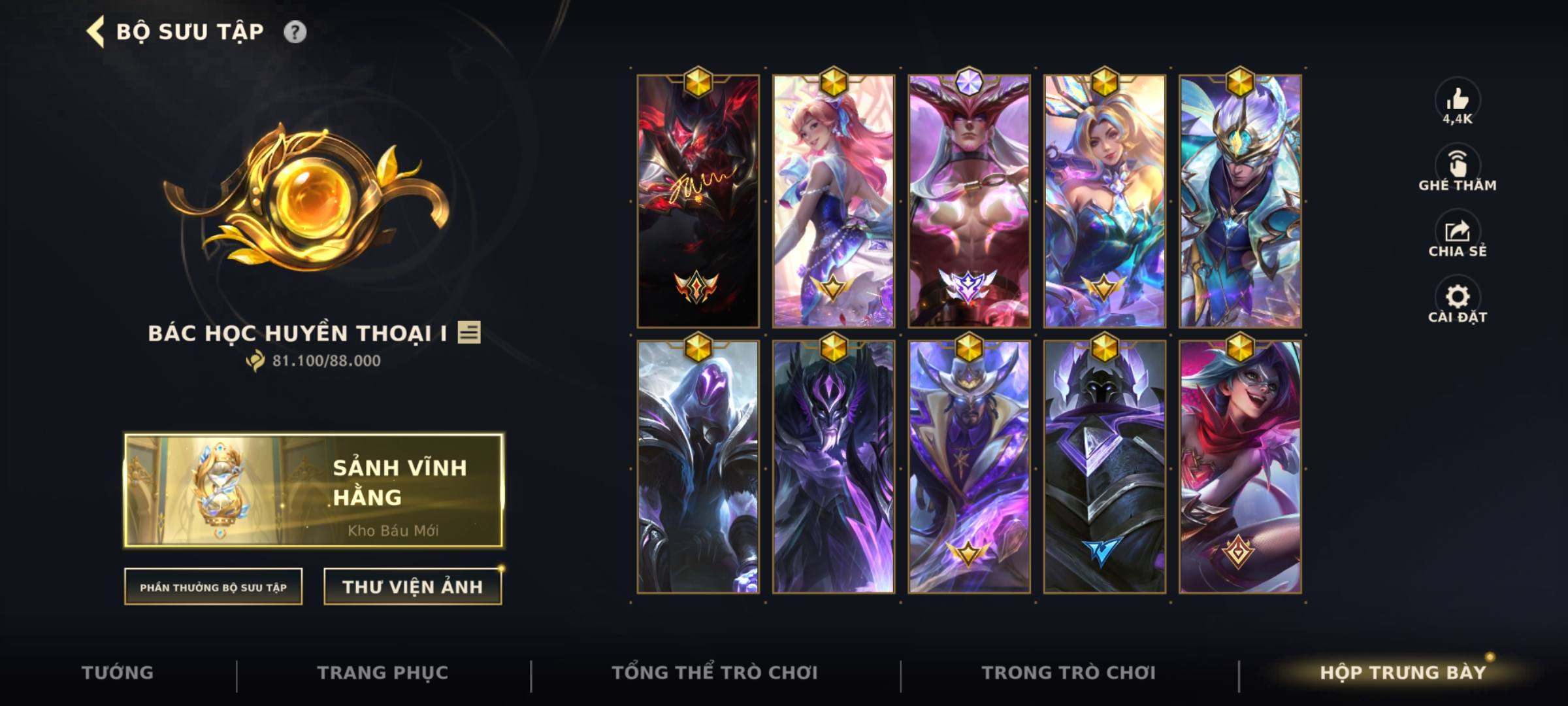
Task: Click the golden collection rank emblem
Action: click(306, 197)
